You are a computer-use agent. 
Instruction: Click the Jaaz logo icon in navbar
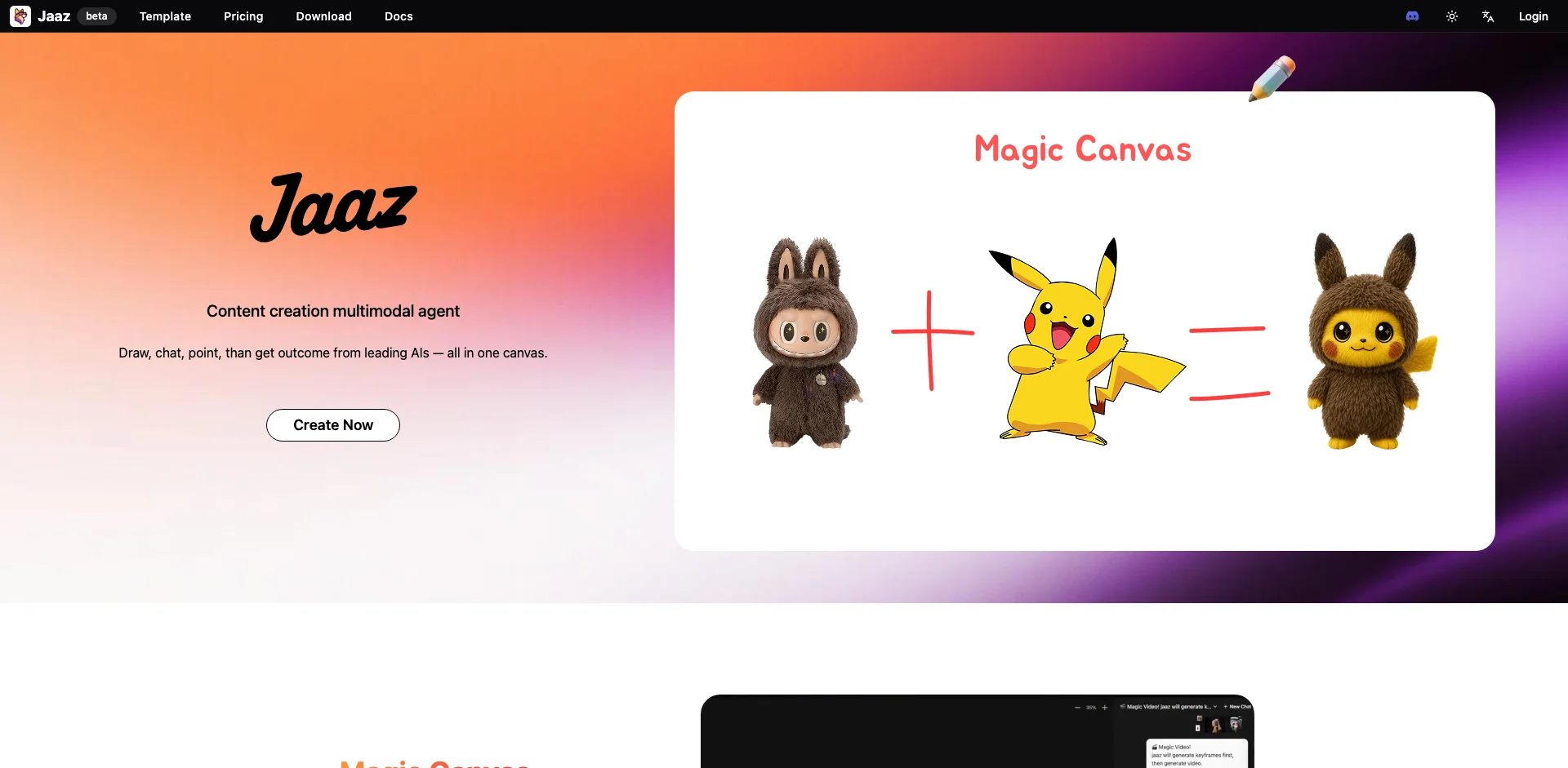point(20,16)
